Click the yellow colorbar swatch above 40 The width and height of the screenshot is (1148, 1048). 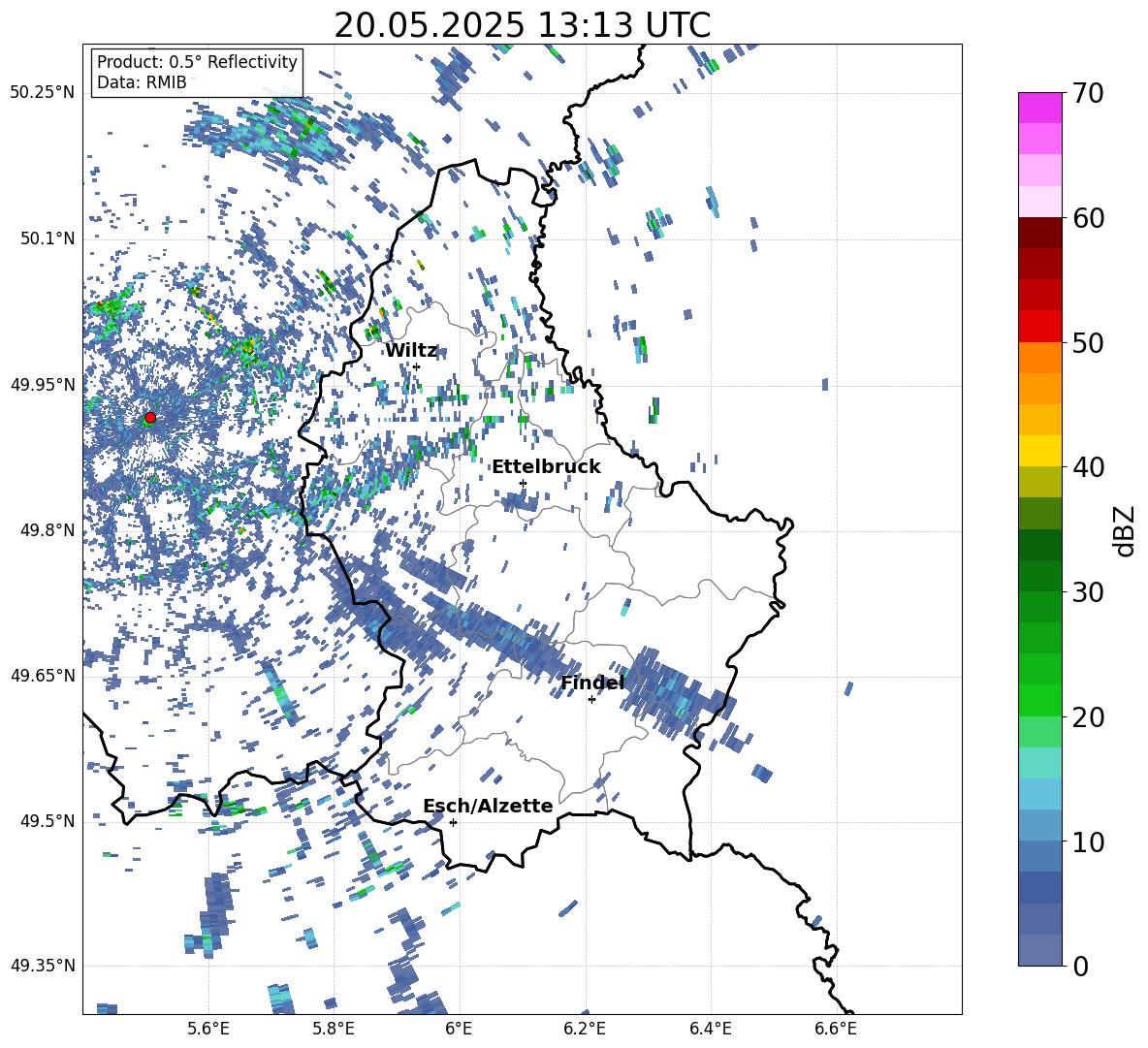coord(1039,451)
